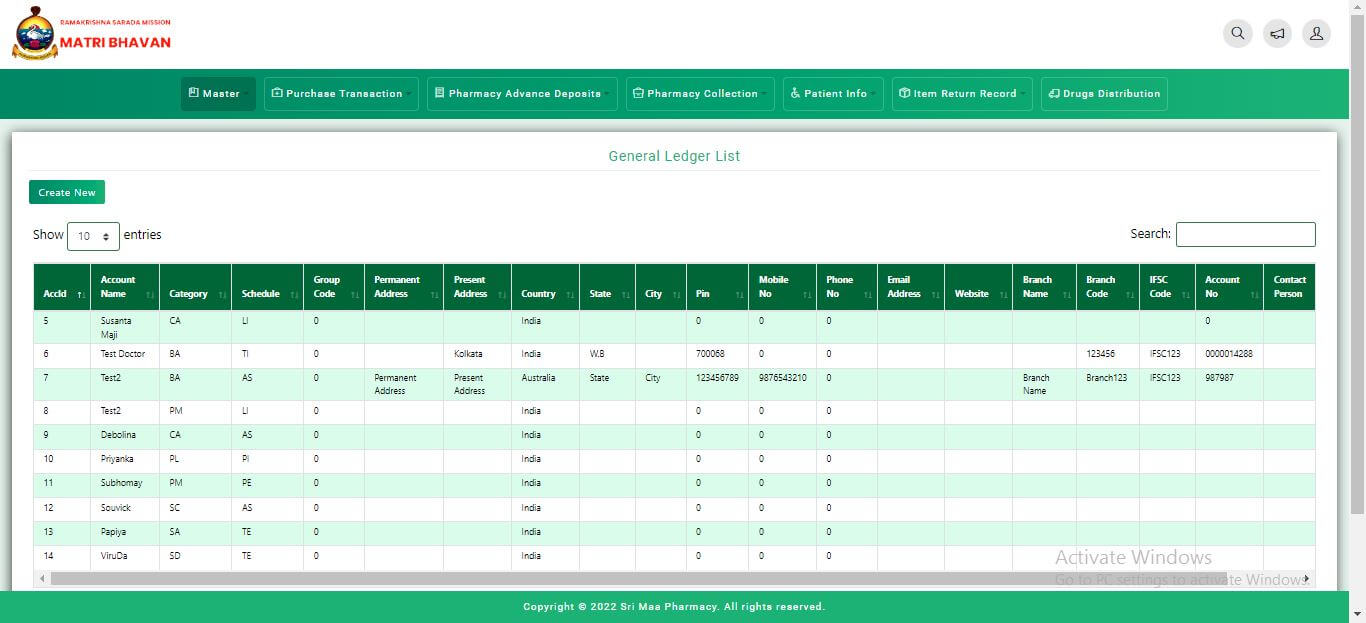Sort table by Group Code column
The width and height of the screenshot is (1366, 623).
click(334, 287)
